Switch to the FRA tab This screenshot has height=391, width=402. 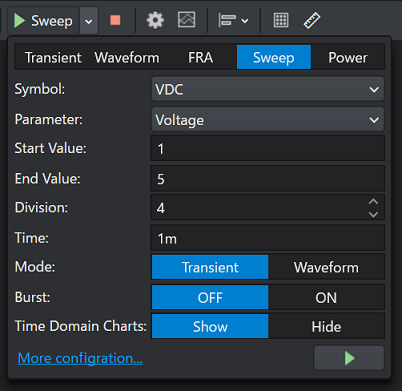point(200,57)
